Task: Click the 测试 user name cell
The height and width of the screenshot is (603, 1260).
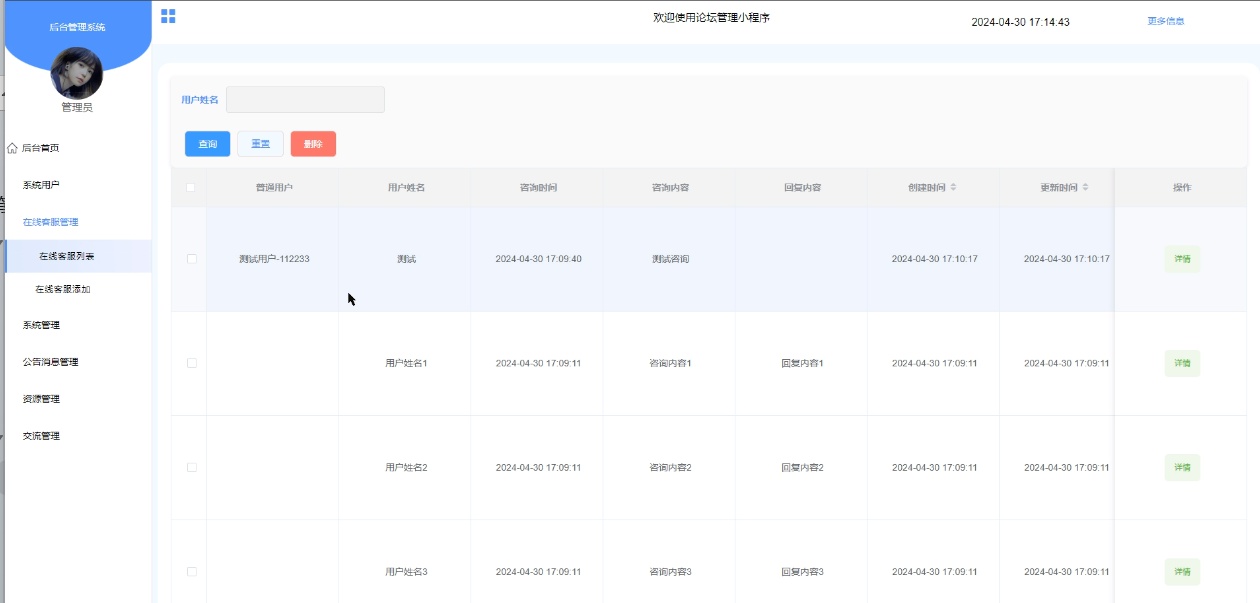Action: 406,259
